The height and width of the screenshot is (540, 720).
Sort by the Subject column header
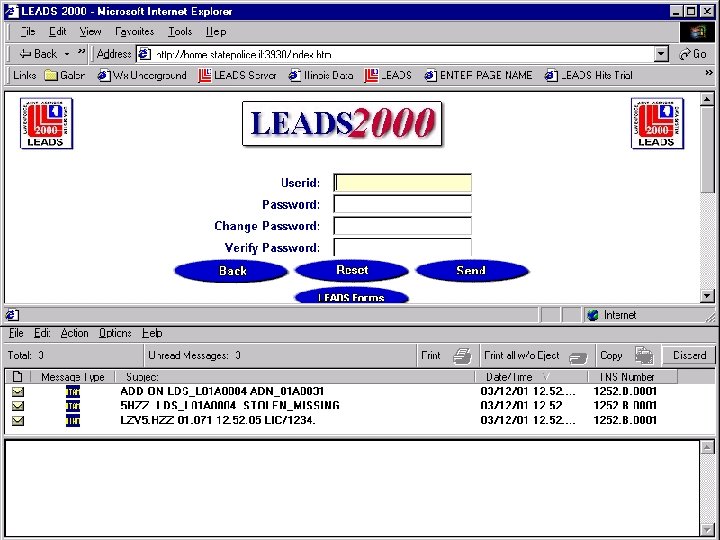[294, 377]
